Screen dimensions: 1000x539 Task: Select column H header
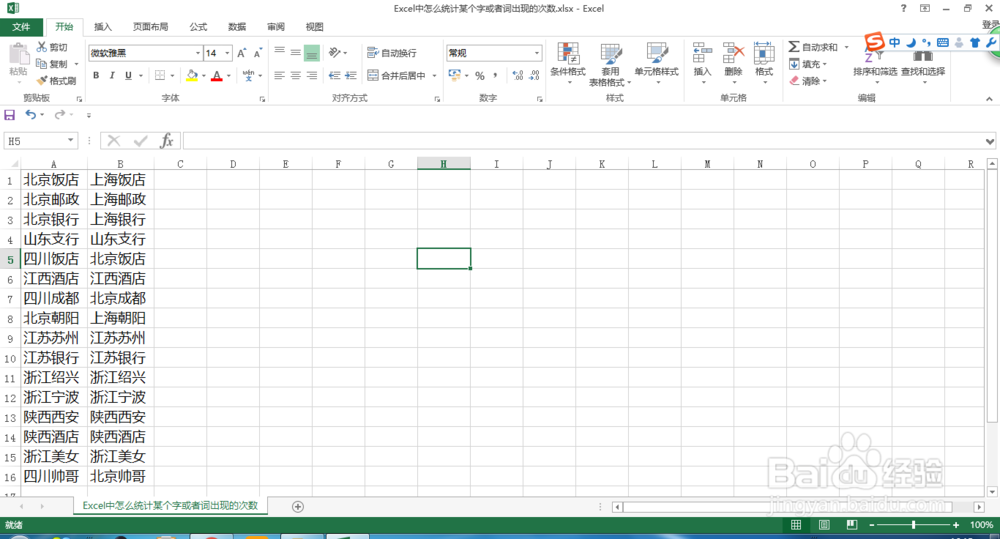click(443, 164)
